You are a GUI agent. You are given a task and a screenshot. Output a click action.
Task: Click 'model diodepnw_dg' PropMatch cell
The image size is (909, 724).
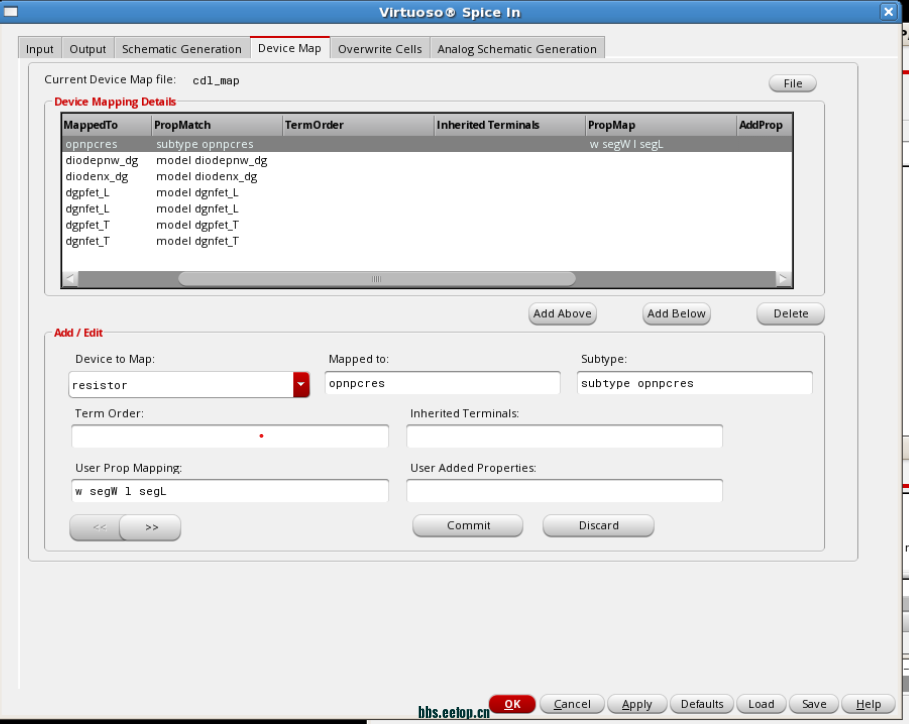click(212, 161)
